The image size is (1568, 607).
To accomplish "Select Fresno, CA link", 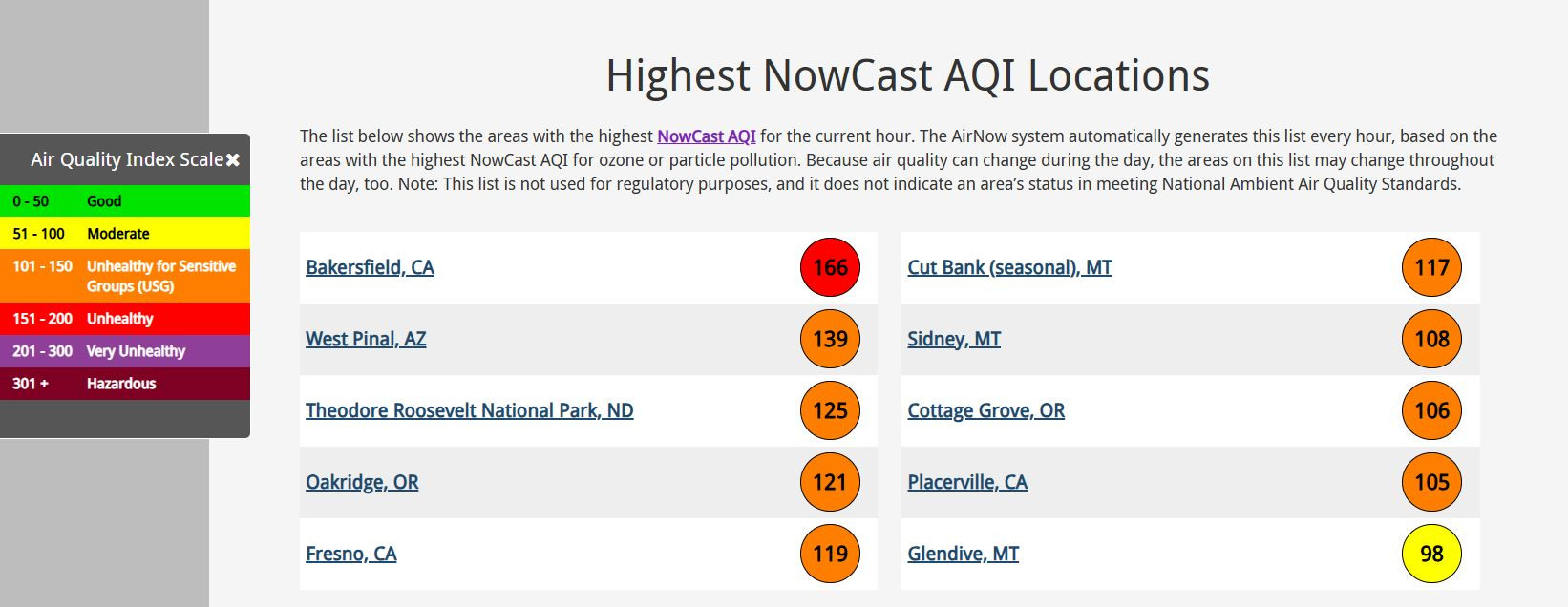I will coord(350,554).
